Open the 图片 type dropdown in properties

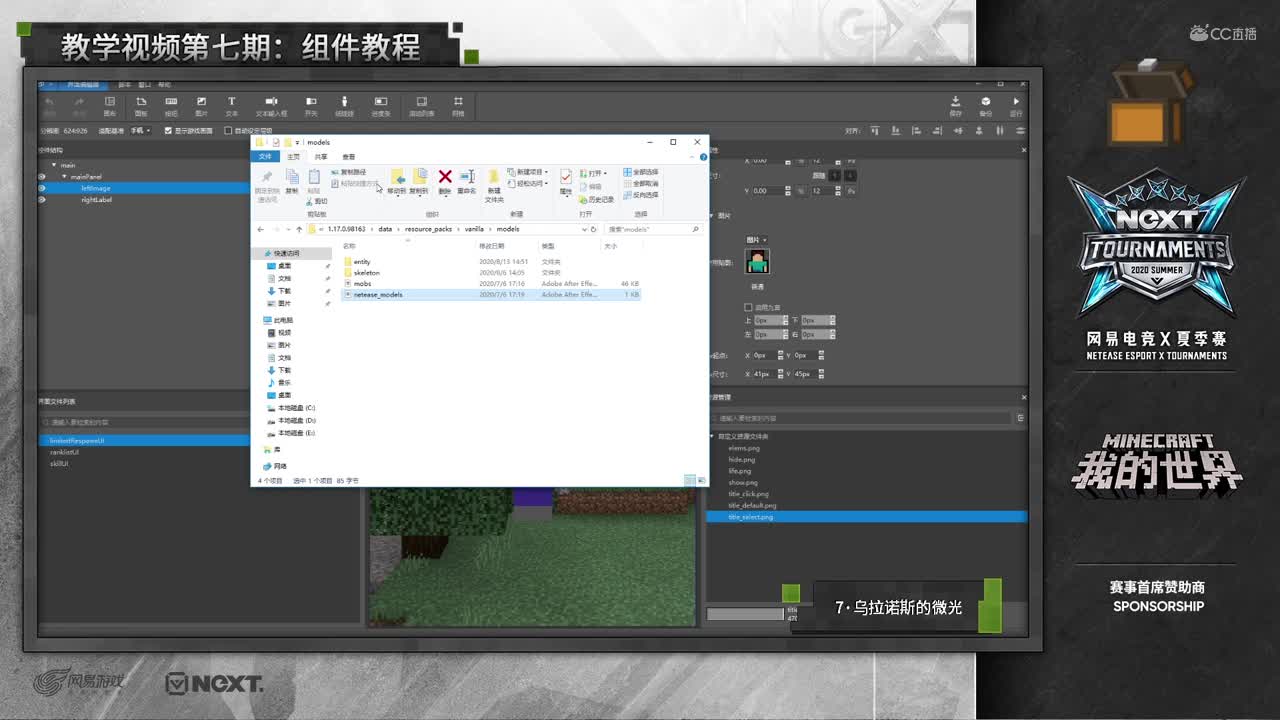tap(758, 240)
